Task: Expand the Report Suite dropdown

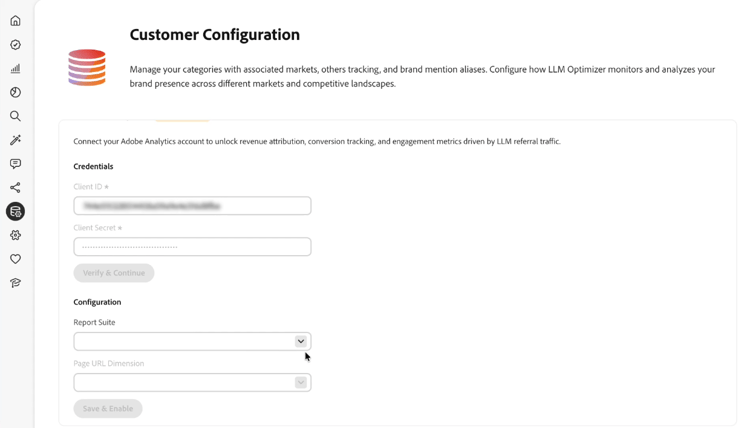Action: point(185,342)
